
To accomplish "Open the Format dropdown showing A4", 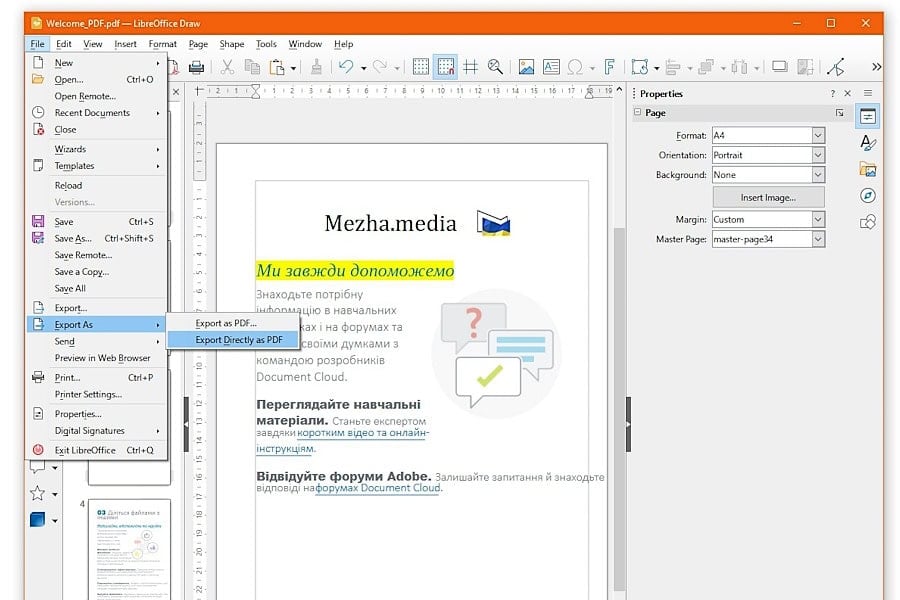I will [x=818, y=136].
